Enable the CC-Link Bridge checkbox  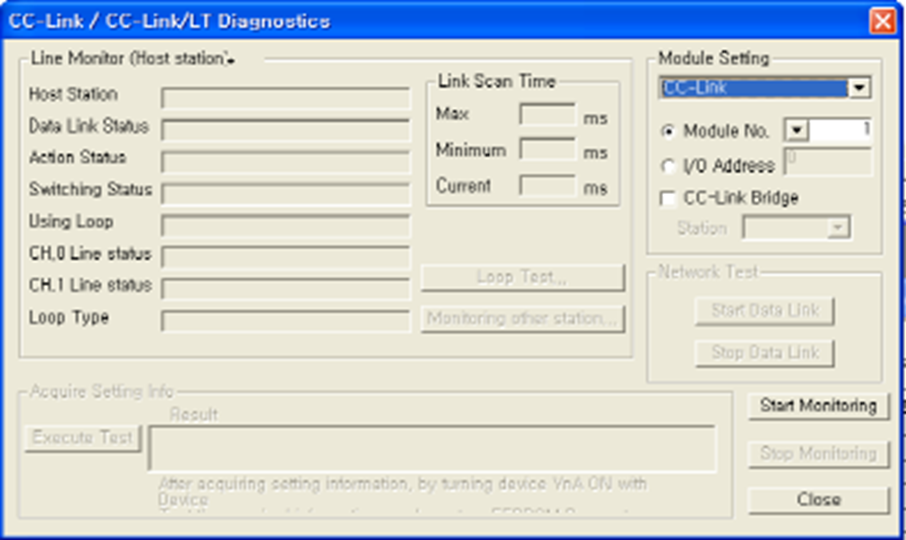pos(668,199)
